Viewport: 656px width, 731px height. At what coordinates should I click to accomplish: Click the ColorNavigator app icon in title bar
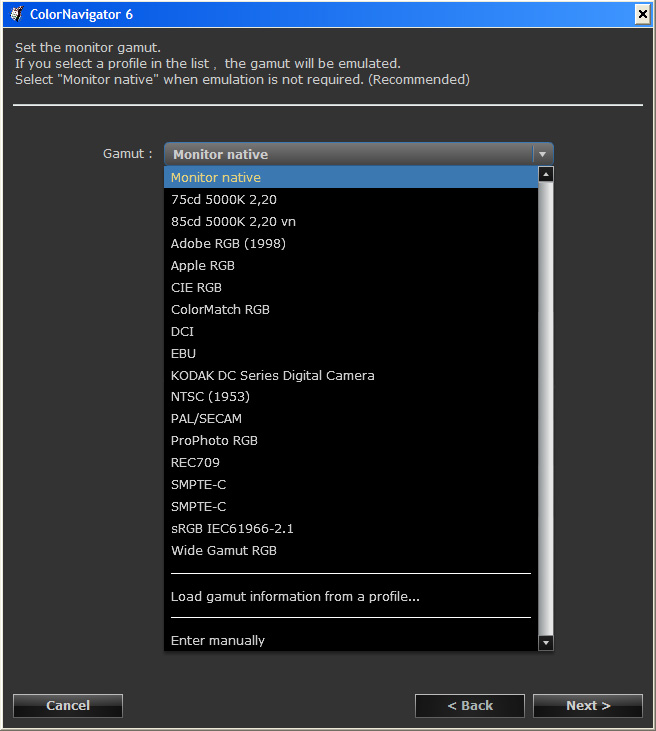[17, 14]
